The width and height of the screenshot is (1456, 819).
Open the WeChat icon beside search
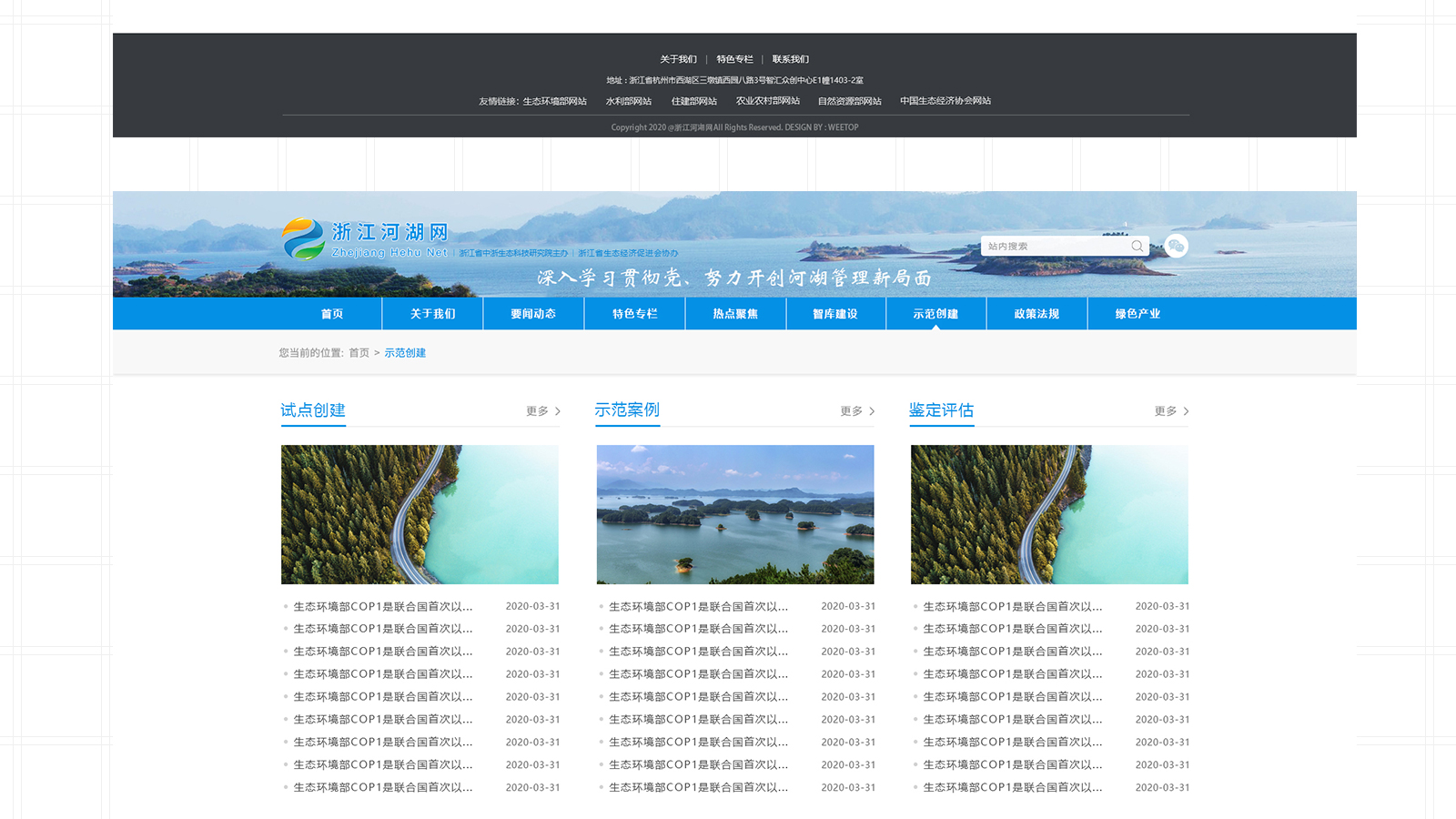pyautogui.click(x=1176, y=247)
